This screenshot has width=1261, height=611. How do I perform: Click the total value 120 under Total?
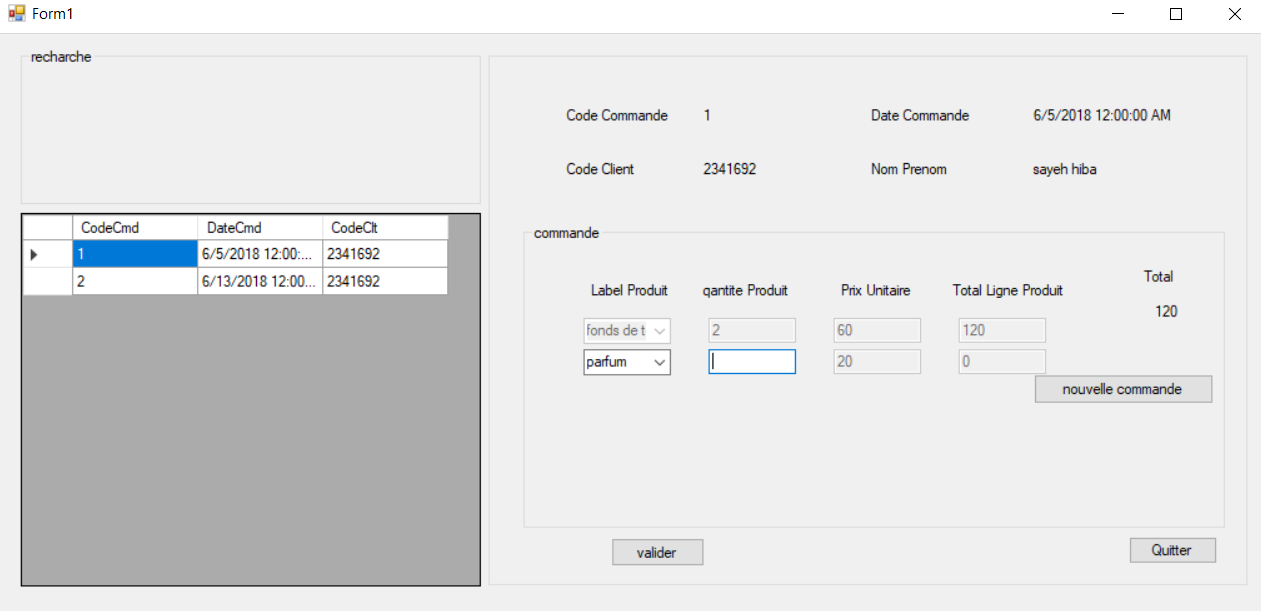point(1166,311)
